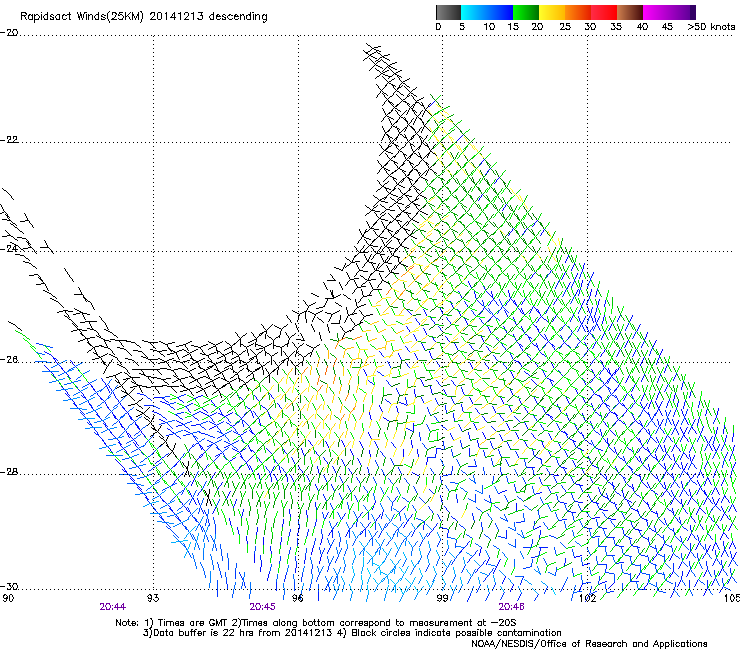Click the cyan 5-10 knots legend swatch

(x=474, y=12)
